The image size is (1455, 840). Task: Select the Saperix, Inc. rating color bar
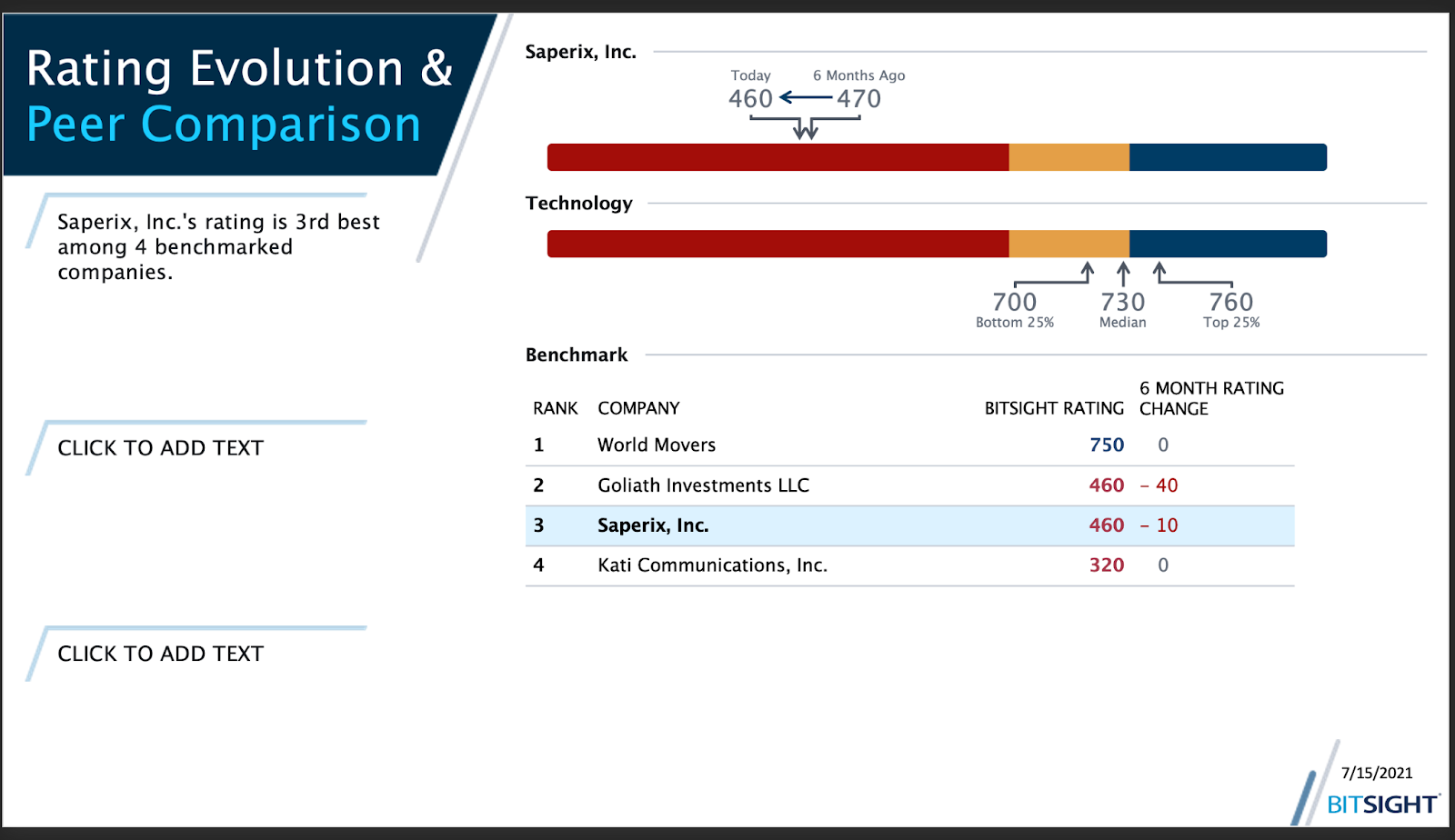pos(937,156)
